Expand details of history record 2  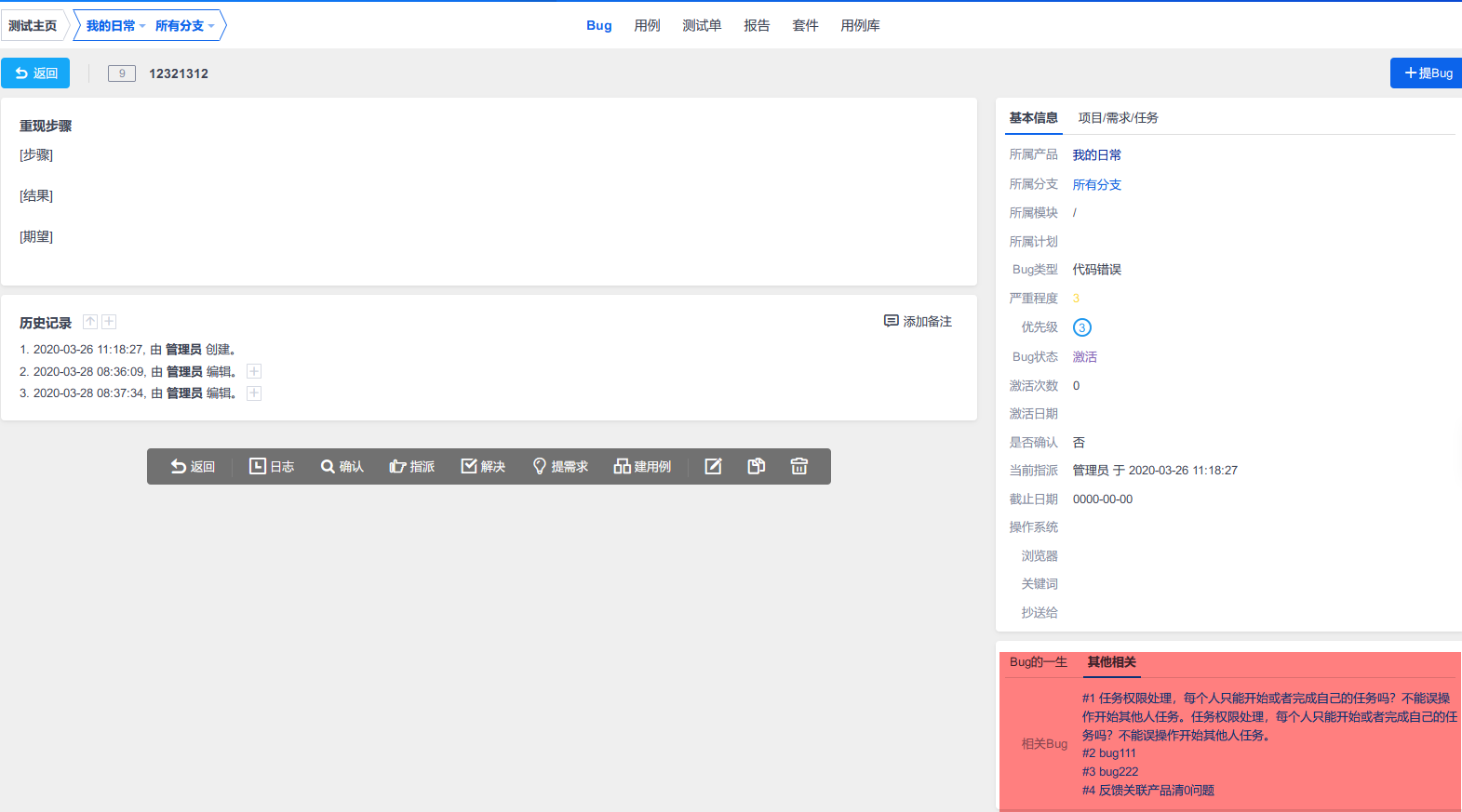254,371
